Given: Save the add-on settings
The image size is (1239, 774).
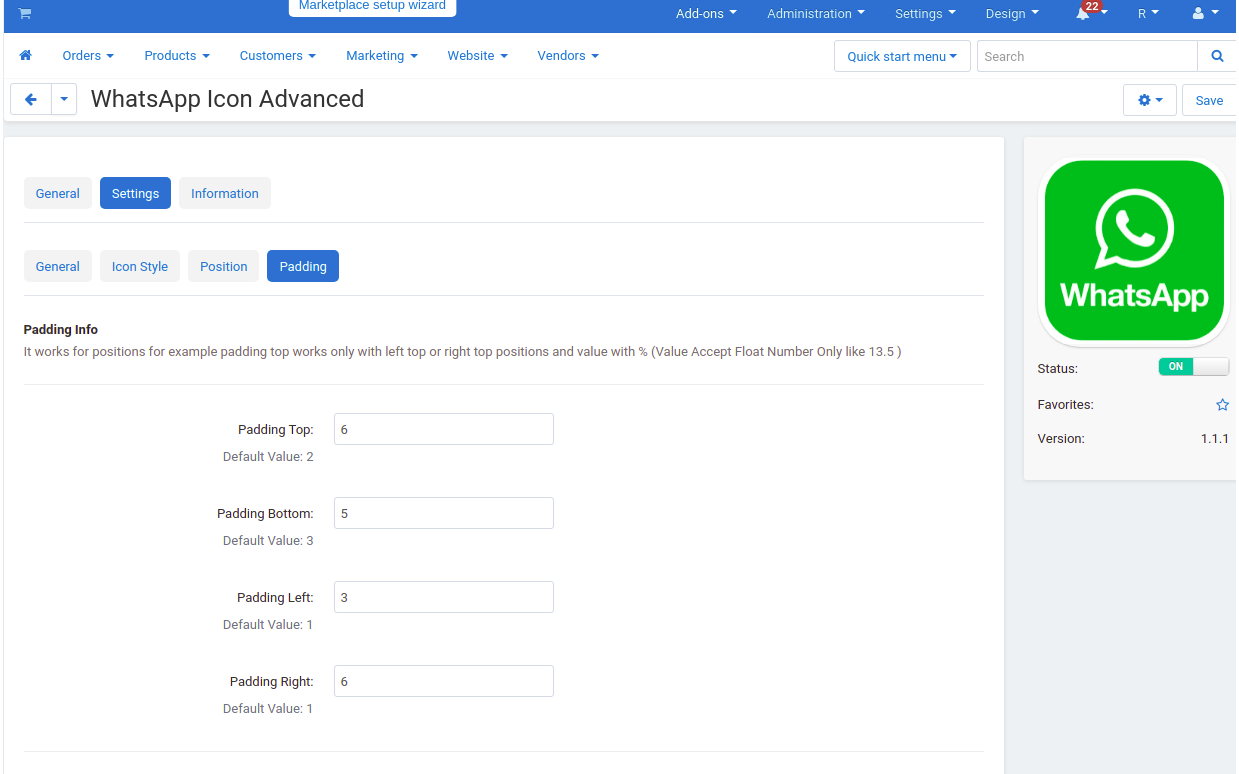Looking at the screenshot, I should [1209, 100].
